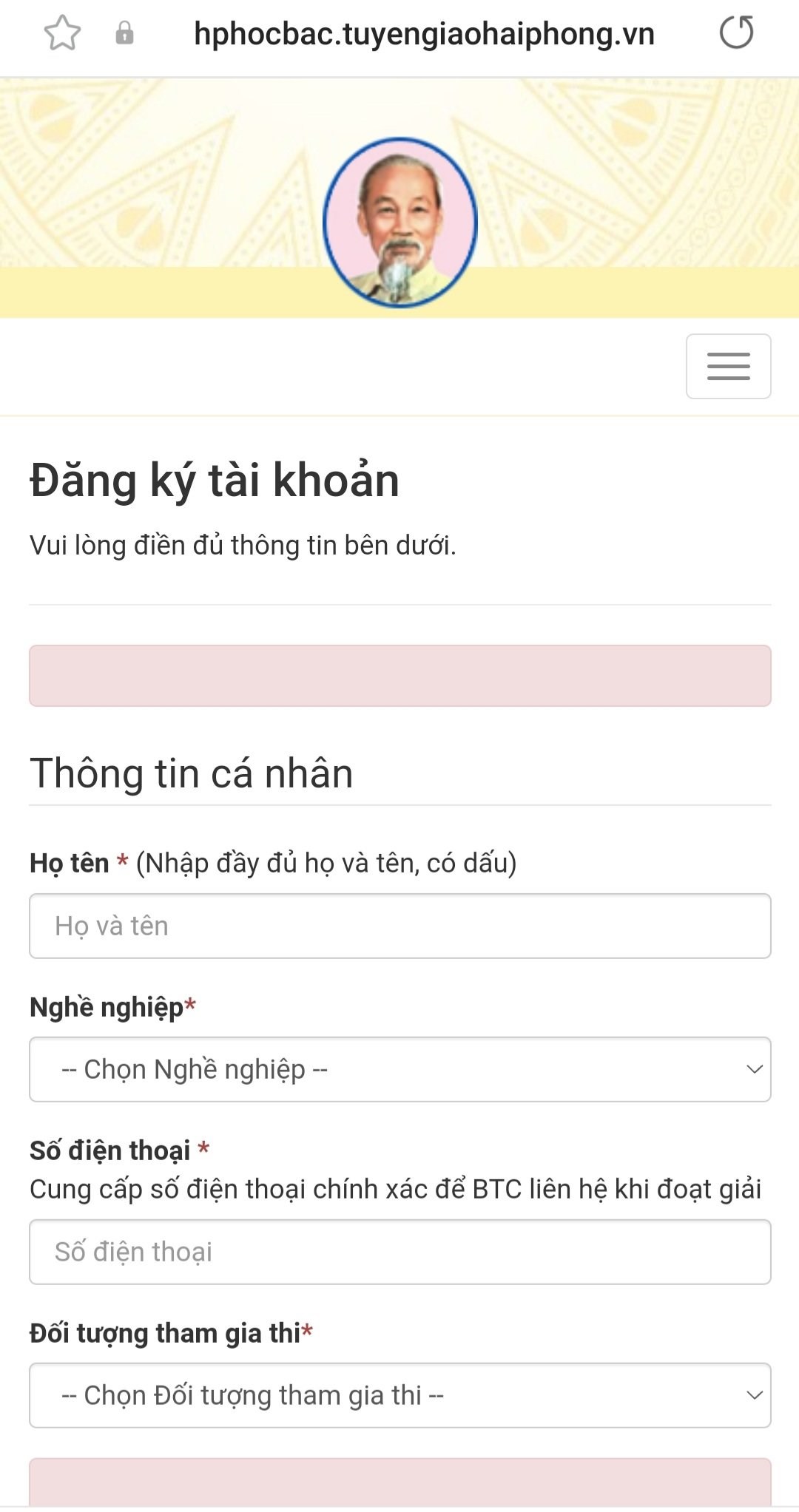Click the chevron on Đối tượng tham gia thi
Image resolution: width=799 pixels, height=1512 pixels.
tap(754, 1395)
